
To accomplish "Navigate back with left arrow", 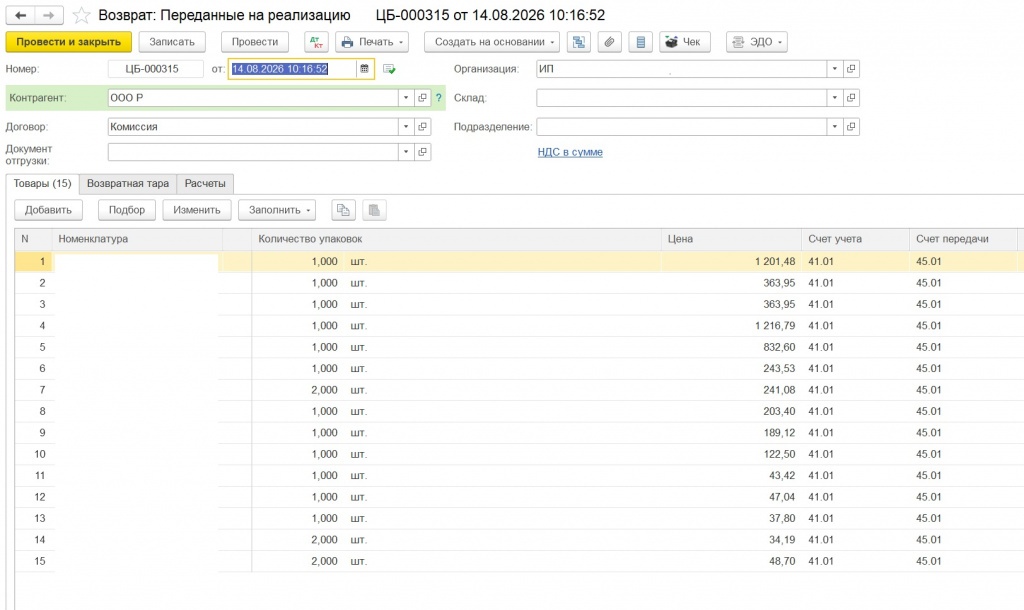I will [20, 15].
